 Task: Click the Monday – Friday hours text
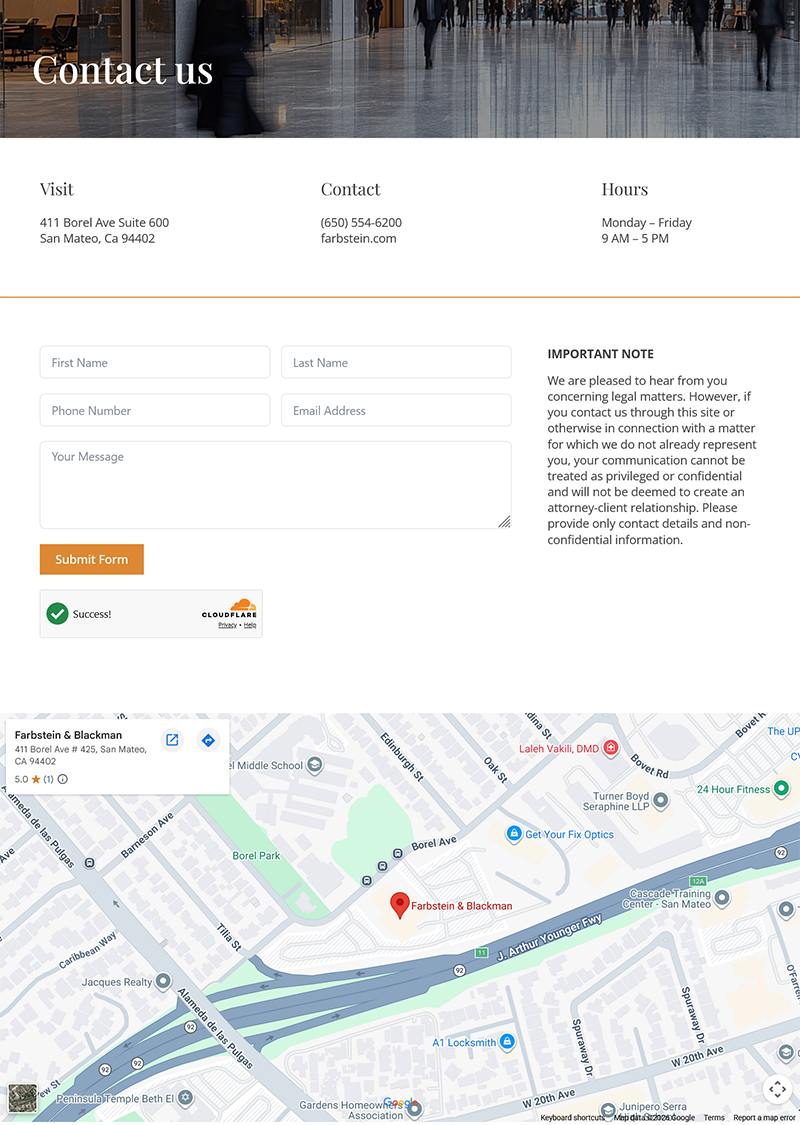point(646,222)
